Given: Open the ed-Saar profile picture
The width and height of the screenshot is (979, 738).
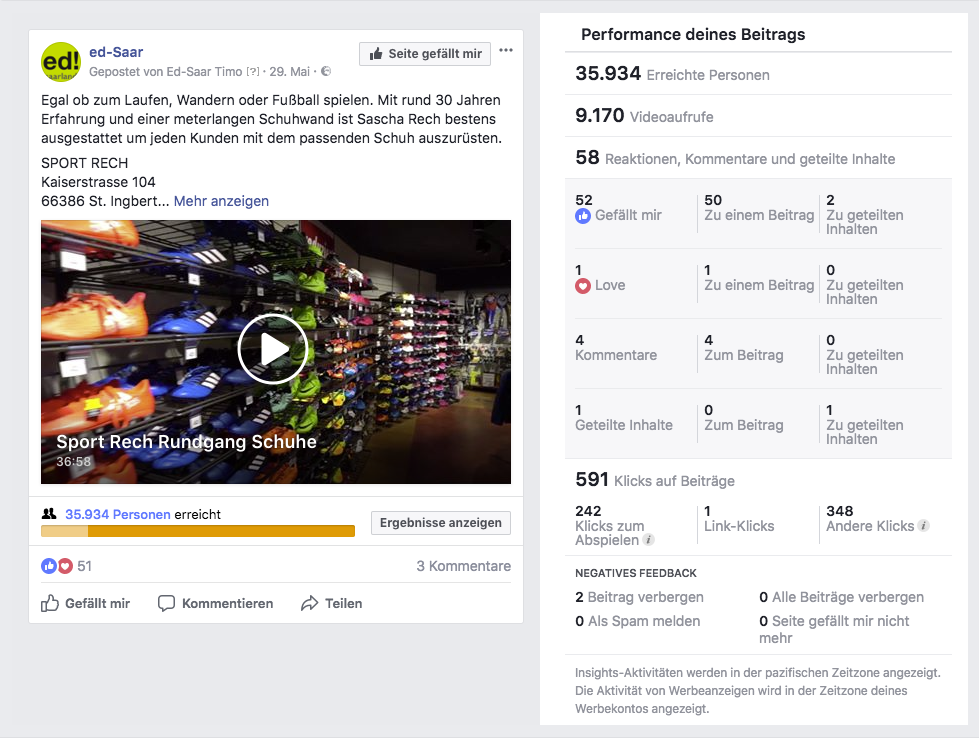Looking at the screenshot, I should click(x=61, y=61).
